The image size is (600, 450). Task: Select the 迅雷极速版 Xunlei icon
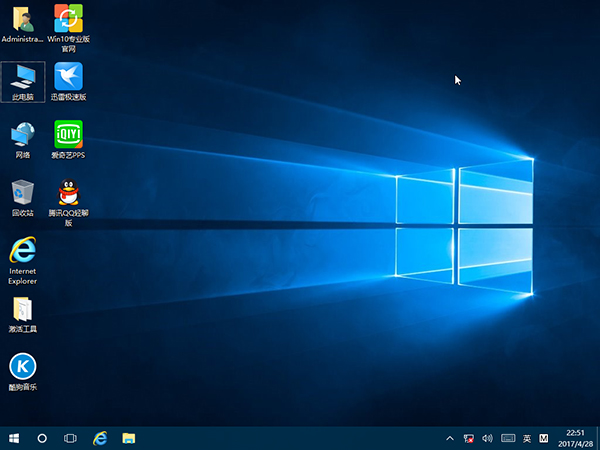coord(68,76)
